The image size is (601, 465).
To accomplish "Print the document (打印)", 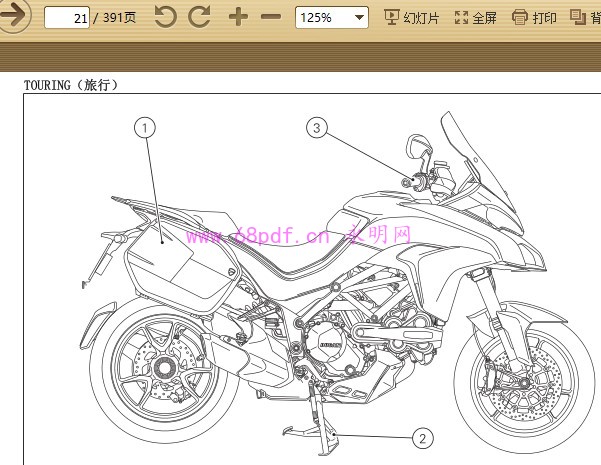I will tap(534, 18).
